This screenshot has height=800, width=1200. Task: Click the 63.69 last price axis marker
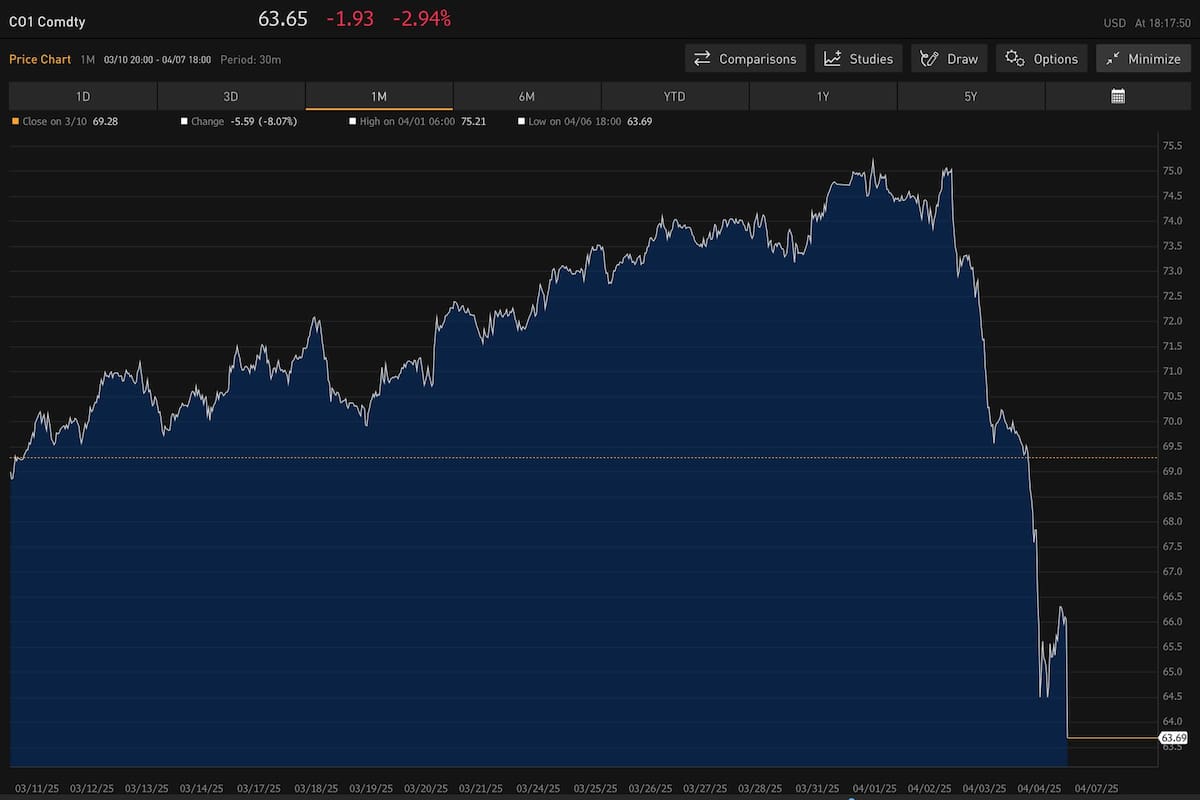(x=1173, y=738)
